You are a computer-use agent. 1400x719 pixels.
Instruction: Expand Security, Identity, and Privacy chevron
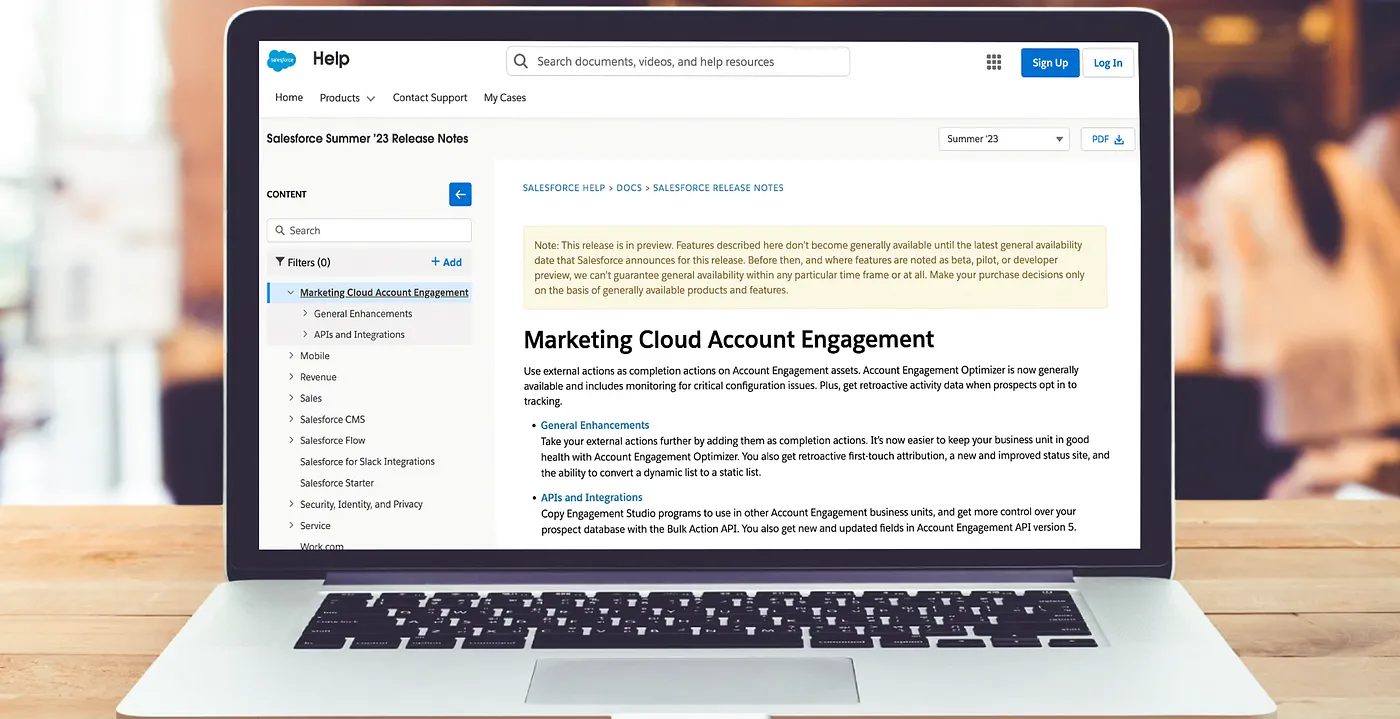(291, 504)
